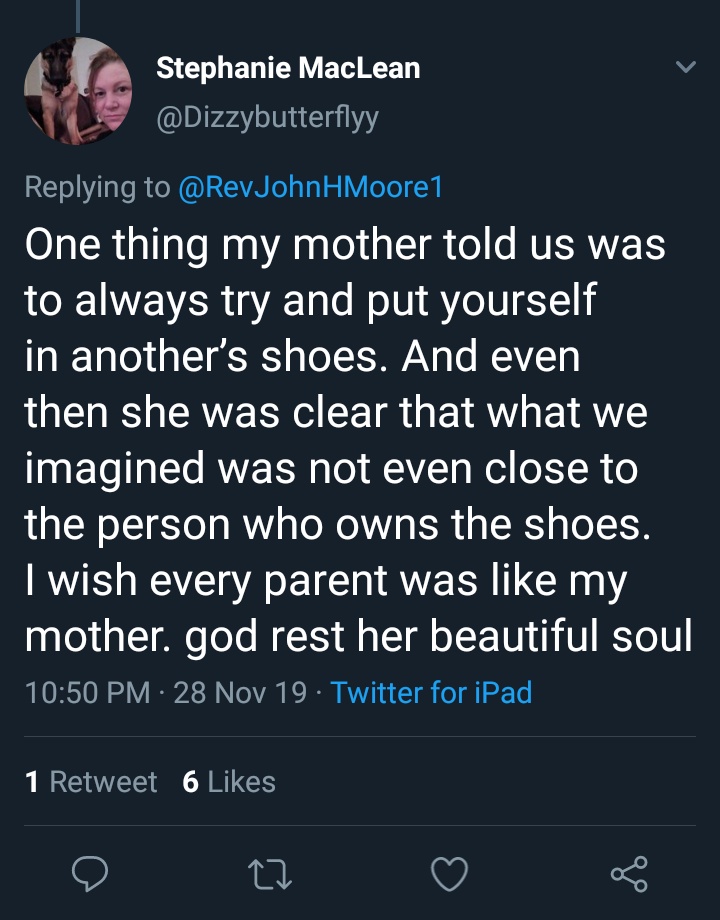
Task: View the 1 Retweet list
Action: point(91,782)
